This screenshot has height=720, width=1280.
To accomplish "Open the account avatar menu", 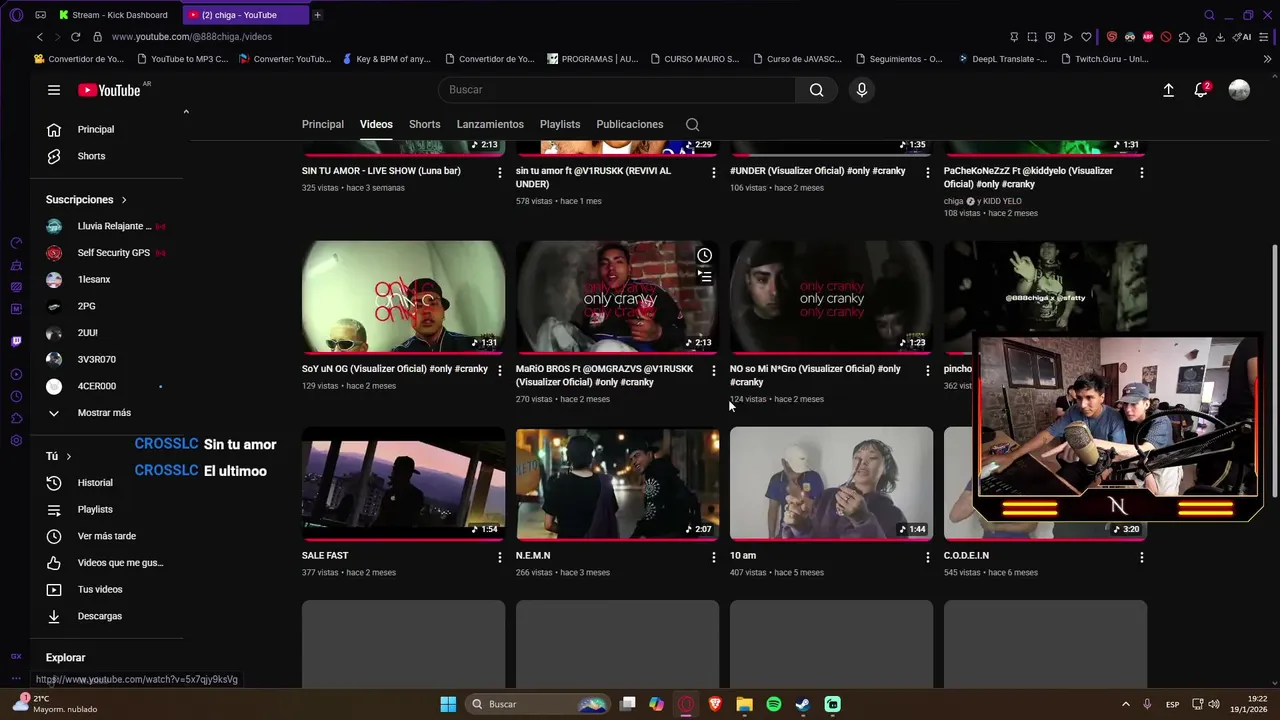I will pyautogui.click(x=1239, y=90).
